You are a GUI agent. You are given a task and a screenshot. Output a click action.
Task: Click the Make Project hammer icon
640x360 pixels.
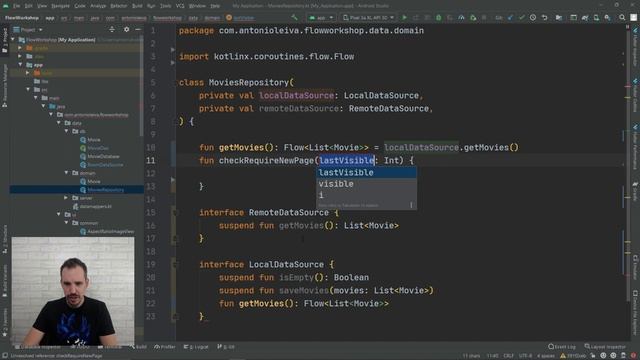(294, 18)
